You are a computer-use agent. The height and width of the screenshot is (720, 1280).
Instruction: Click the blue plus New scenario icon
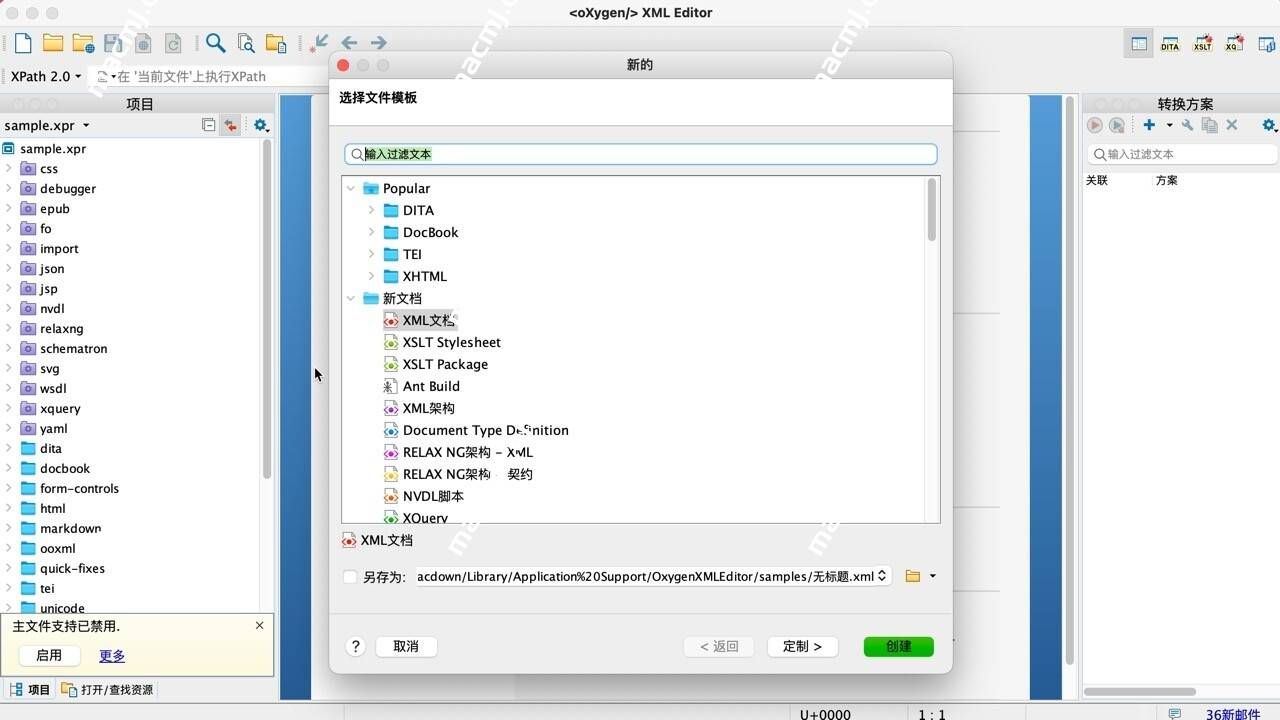(1149, 125)
